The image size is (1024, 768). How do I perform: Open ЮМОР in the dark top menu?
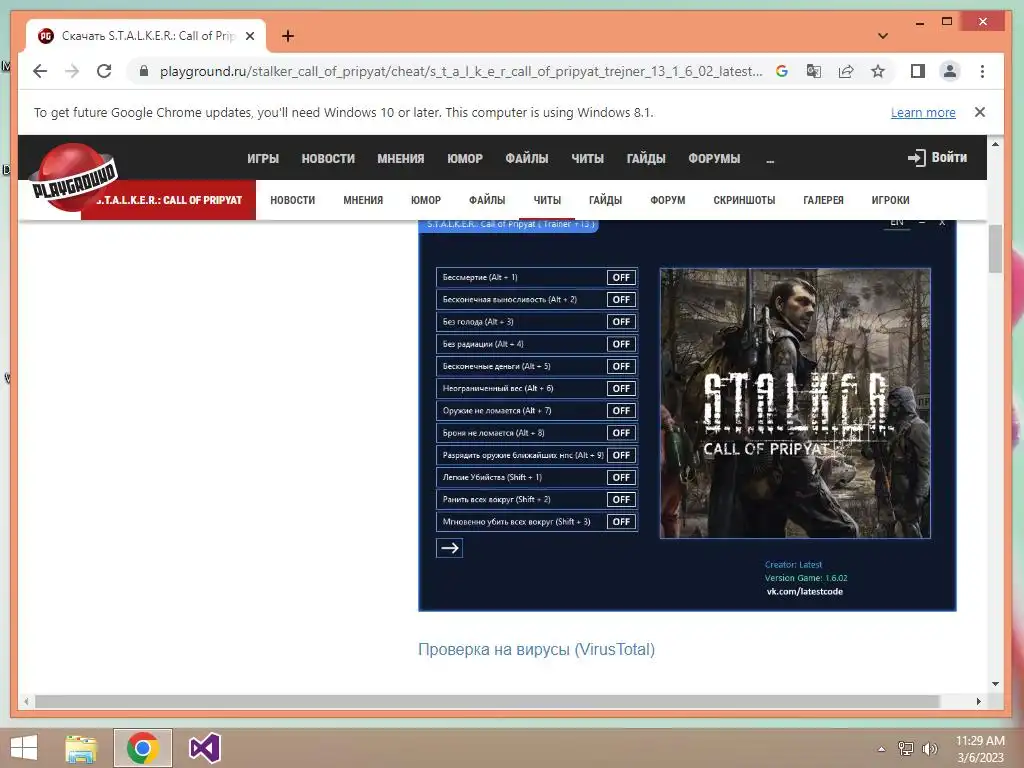[x=465, y=159]
